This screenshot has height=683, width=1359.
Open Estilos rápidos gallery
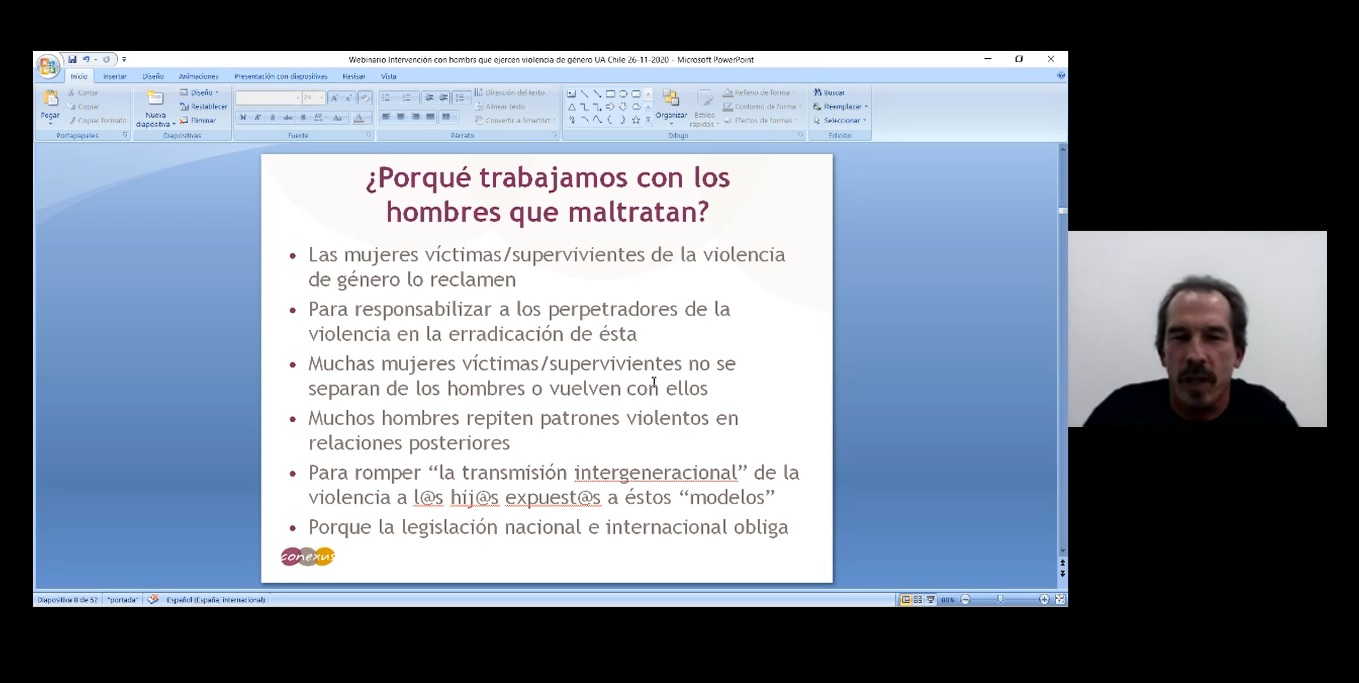tap(704, 109)
